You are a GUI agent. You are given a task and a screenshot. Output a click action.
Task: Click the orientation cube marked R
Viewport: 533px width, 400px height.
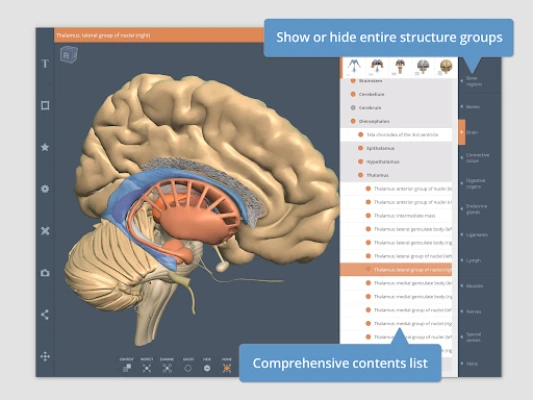click(x=69, y=55)
